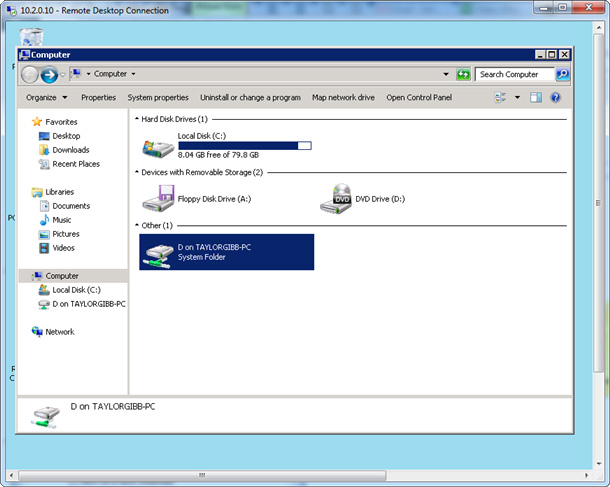Screen dimensions: 610x487
Task: Click the Search Computer input field
Action: (515, 74)
